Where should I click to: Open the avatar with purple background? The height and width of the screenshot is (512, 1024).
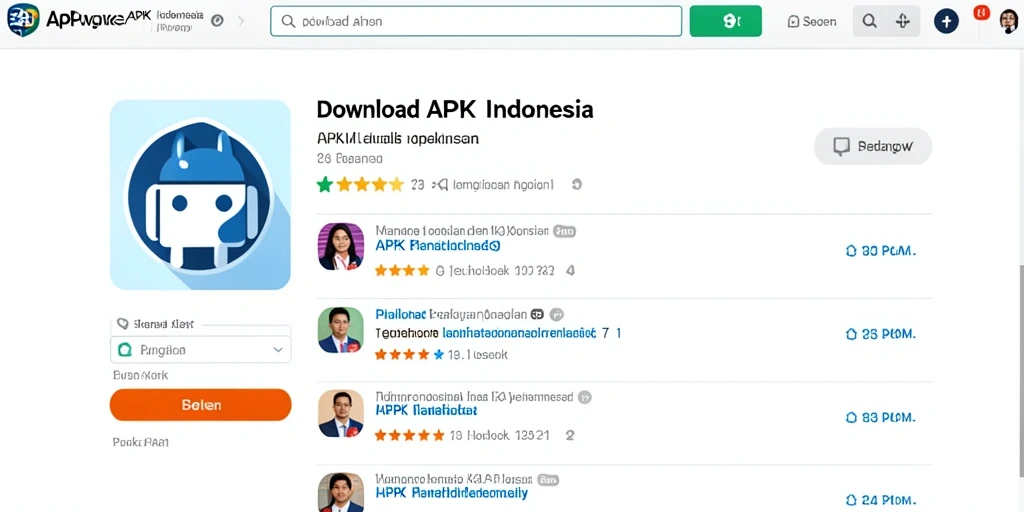pos(341,246)
